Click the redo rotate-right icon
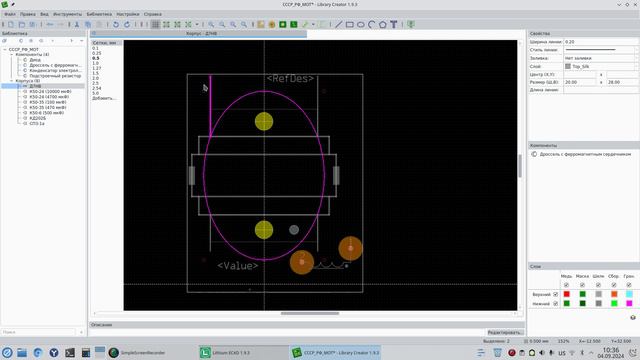This screenshot has width=640, height=360. coord(127,24)
